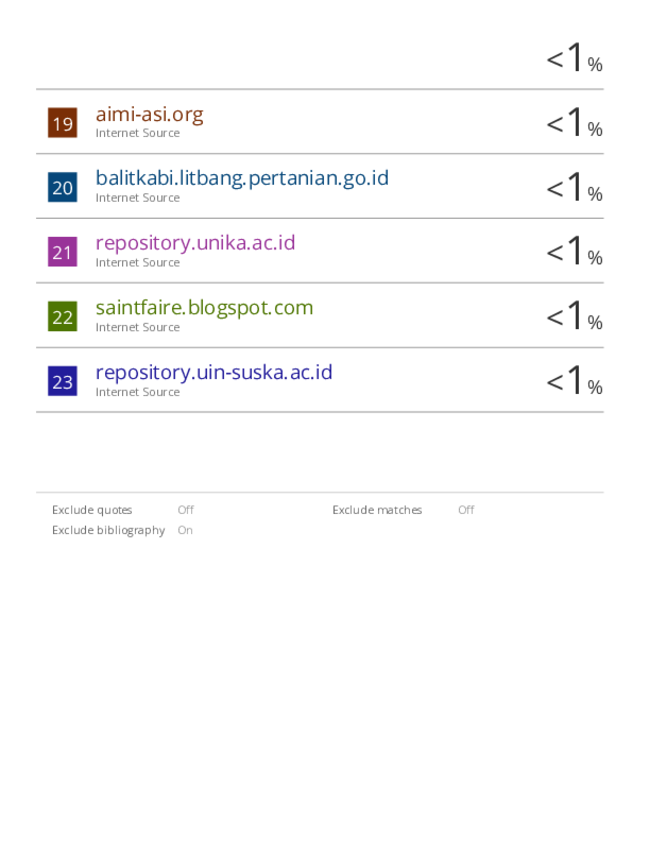Open the repository.uin-suska.ac.id source link
This screenshot has width=650, height=841.
pos(214,372)
